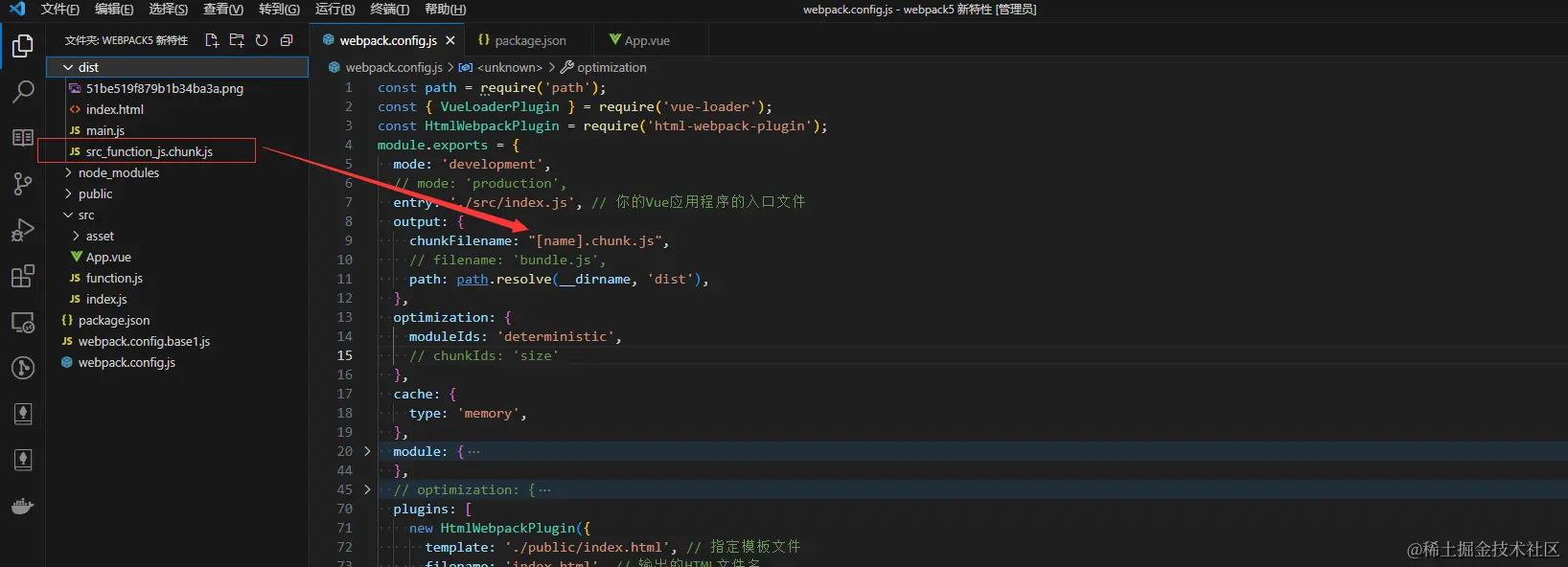Image resolution: width=1568 pixels, height=567 pixels.
Task: Open the 运行(R) menu
Action: coord(334,9)
